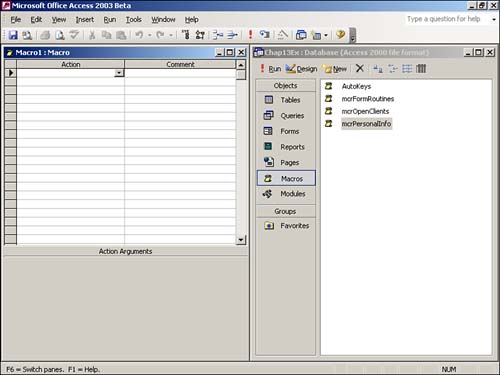Open the Tools menu
Image resolution: width=500 pixels, height=375 pixels.
click(134, 20)
